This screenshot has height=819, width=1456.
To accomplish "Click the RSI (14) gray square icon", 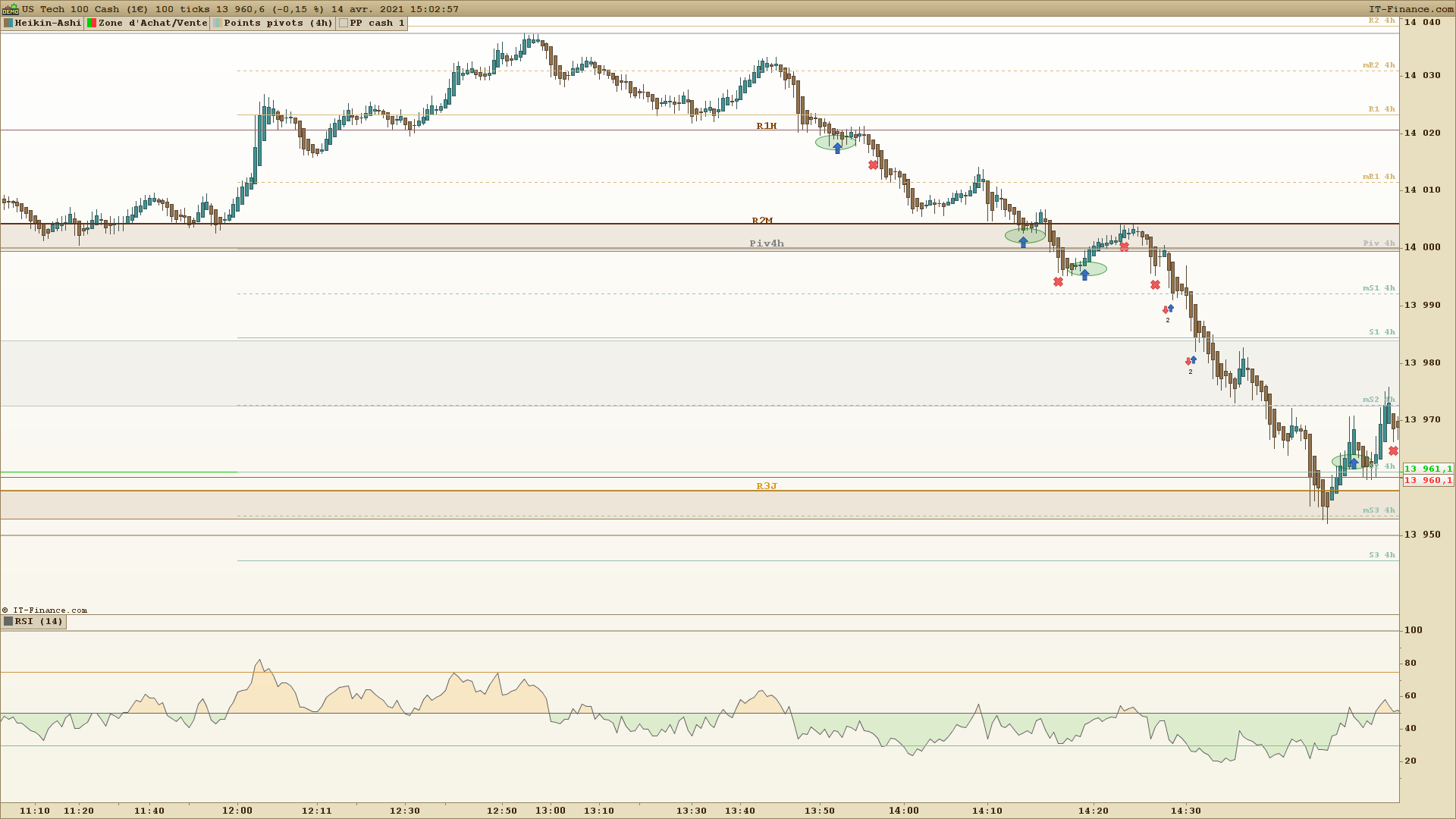I will tap(8, 621).
